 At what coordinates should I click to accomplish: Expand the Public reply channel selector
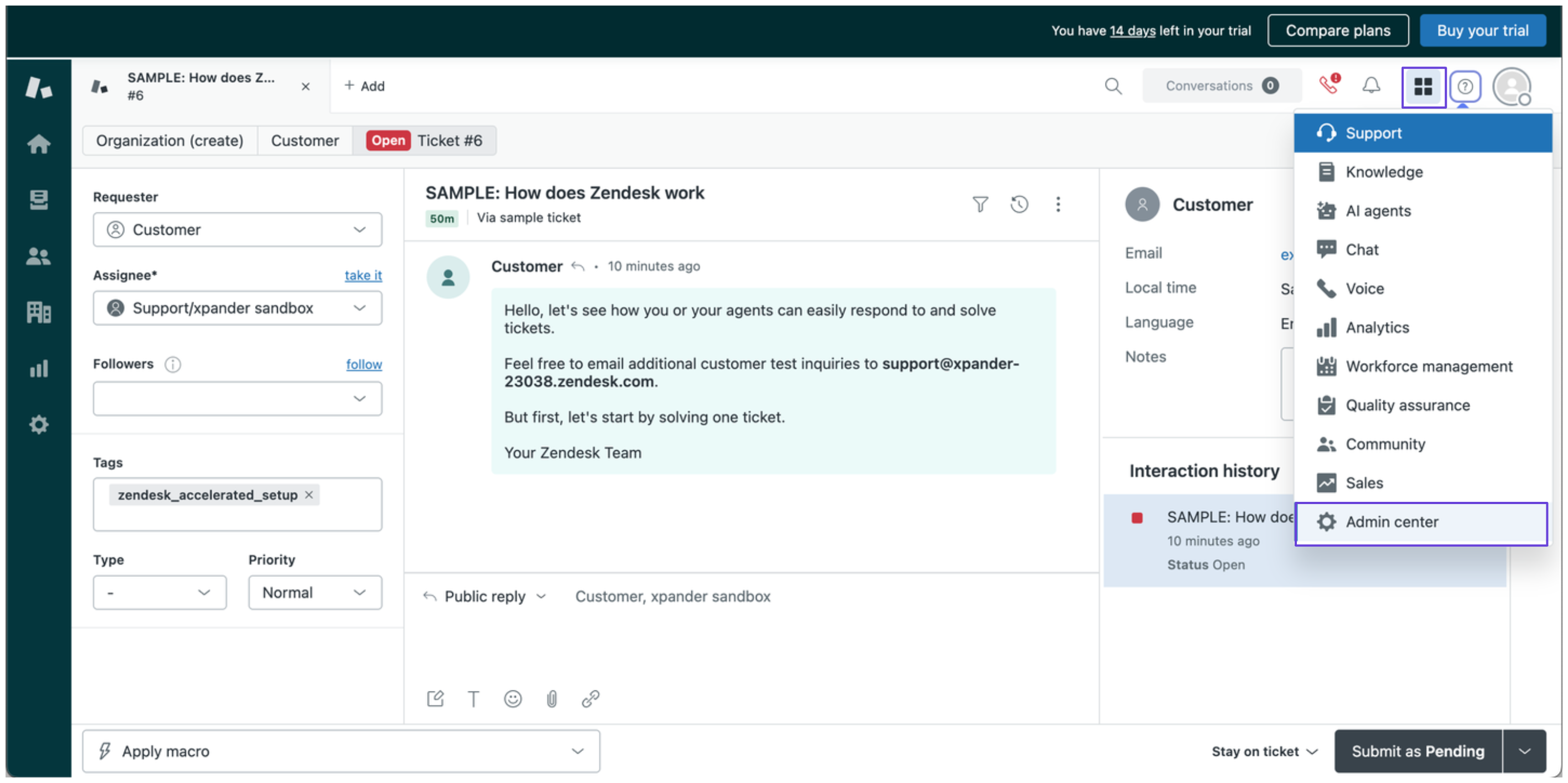pos(485,596)
